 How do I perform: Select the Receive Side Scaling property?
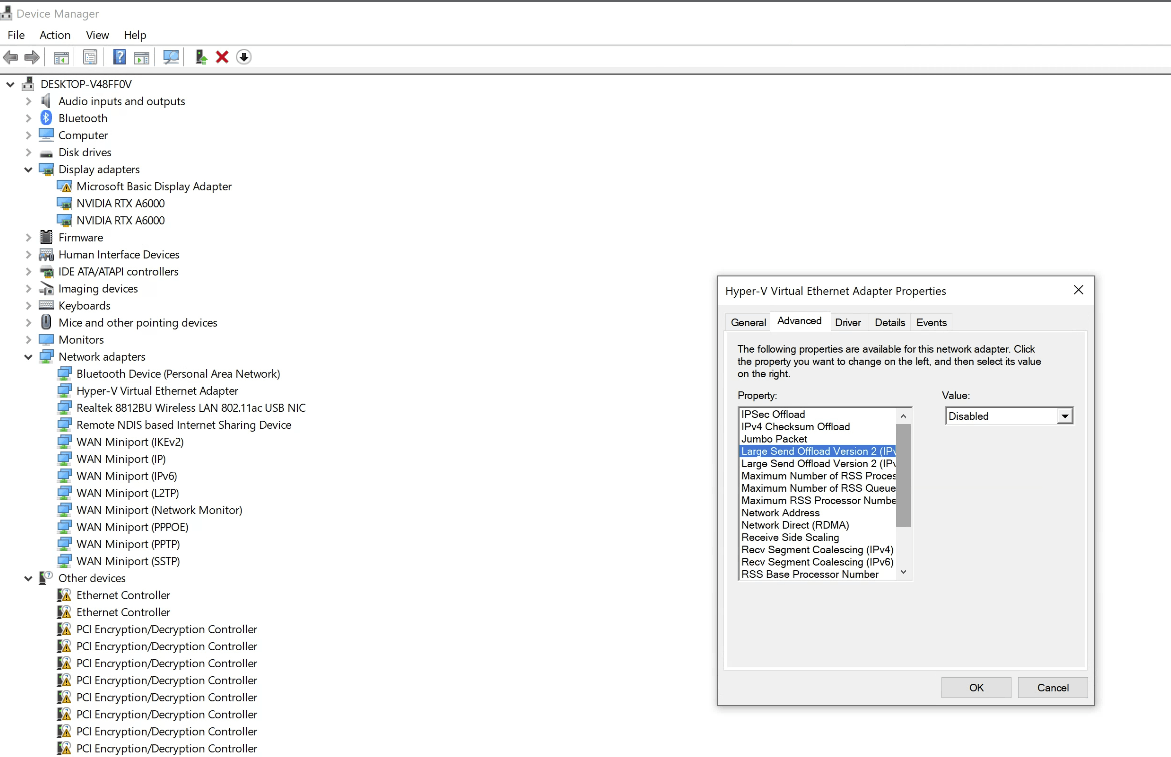(x=791, y=537)
